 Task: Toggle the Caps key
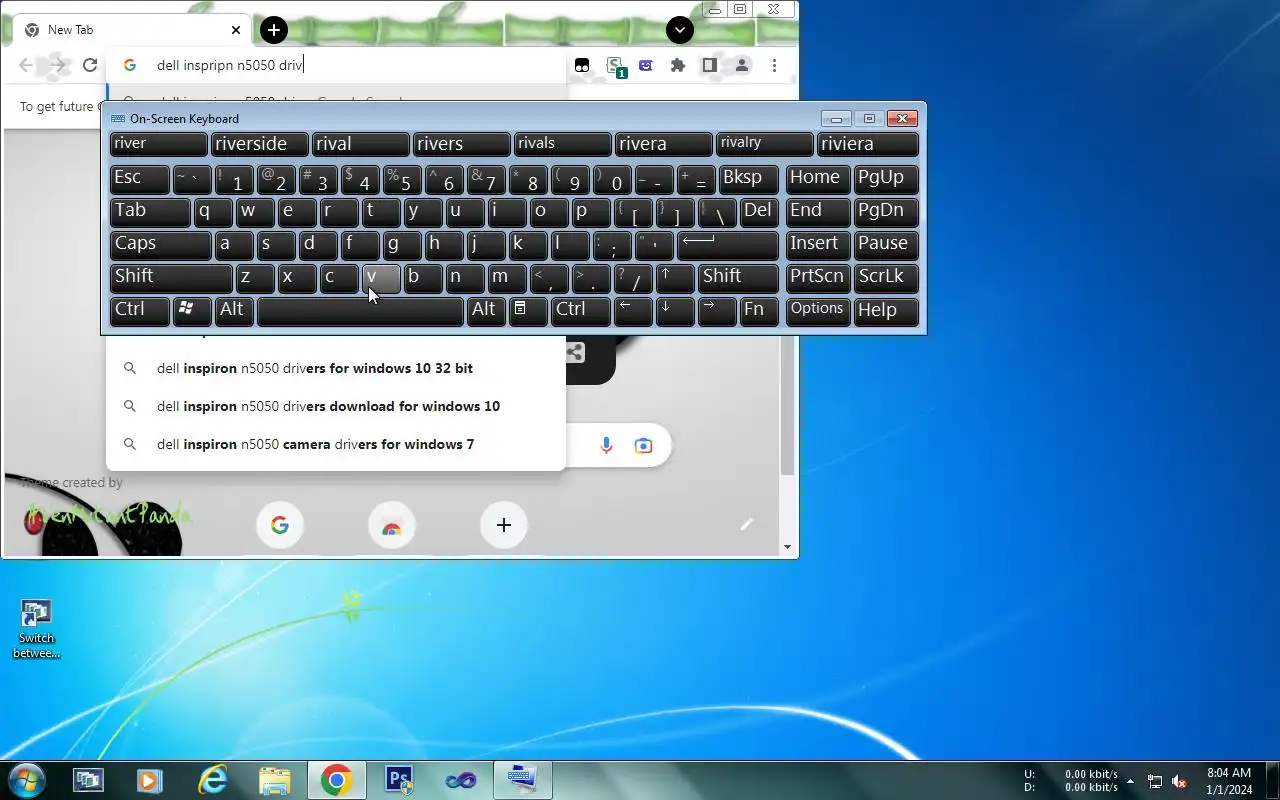click(161, 245)
